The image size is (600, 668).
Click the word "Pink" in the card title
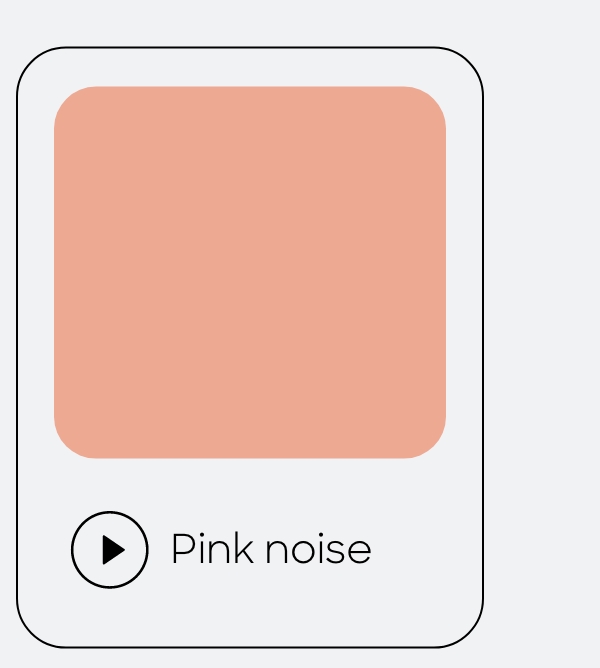click(212, 549)
